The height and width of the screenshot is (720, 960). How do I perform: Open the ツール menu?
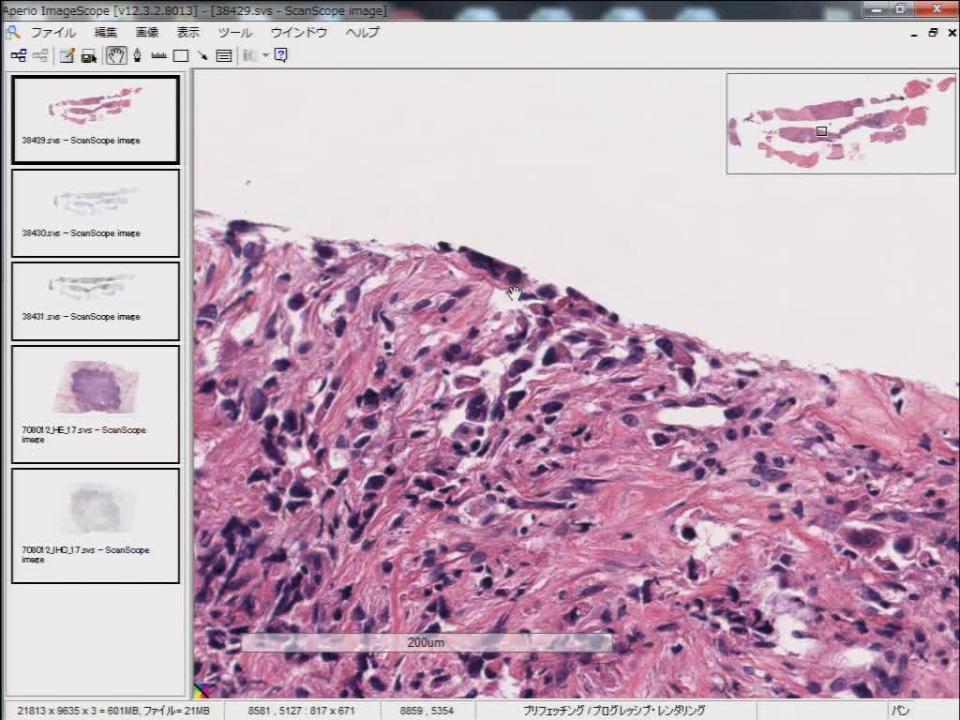(235, 32)
